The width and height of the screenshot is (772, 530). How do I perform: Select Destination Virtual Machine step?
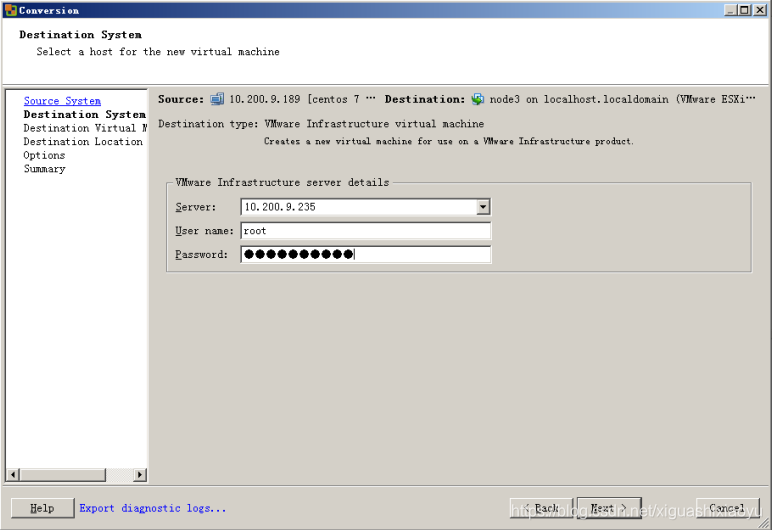pos(85,128)
